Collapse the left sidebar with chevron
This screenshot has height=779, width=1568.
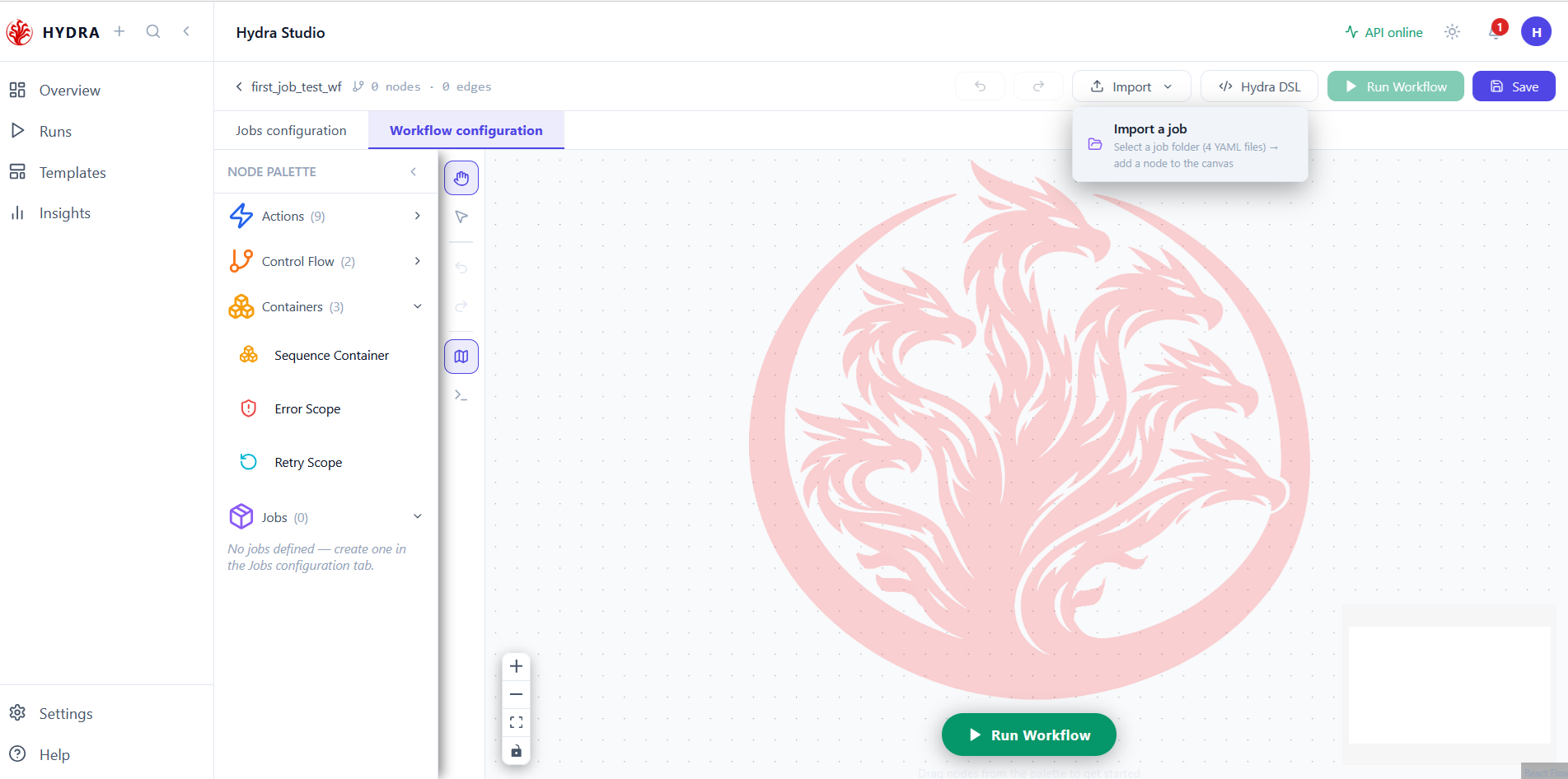point(187,31)
